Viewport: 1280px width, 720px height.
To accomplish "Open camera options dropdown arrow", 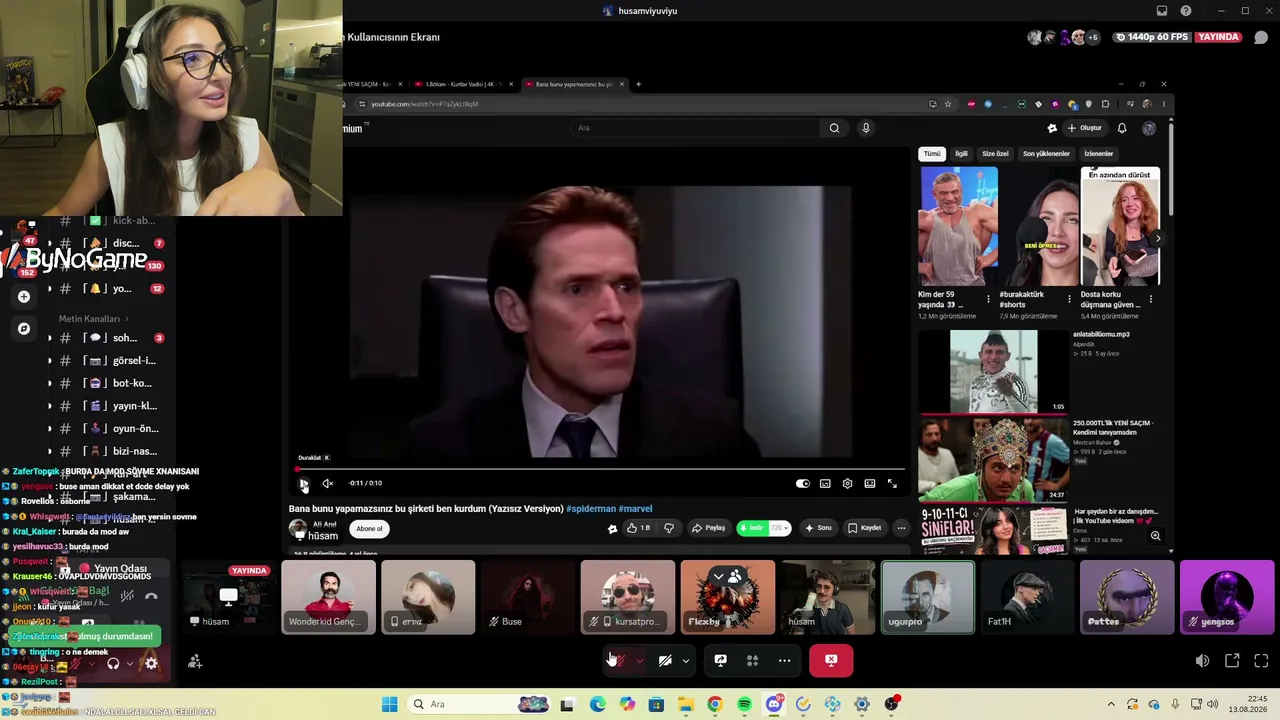I will tap(685, 660).
